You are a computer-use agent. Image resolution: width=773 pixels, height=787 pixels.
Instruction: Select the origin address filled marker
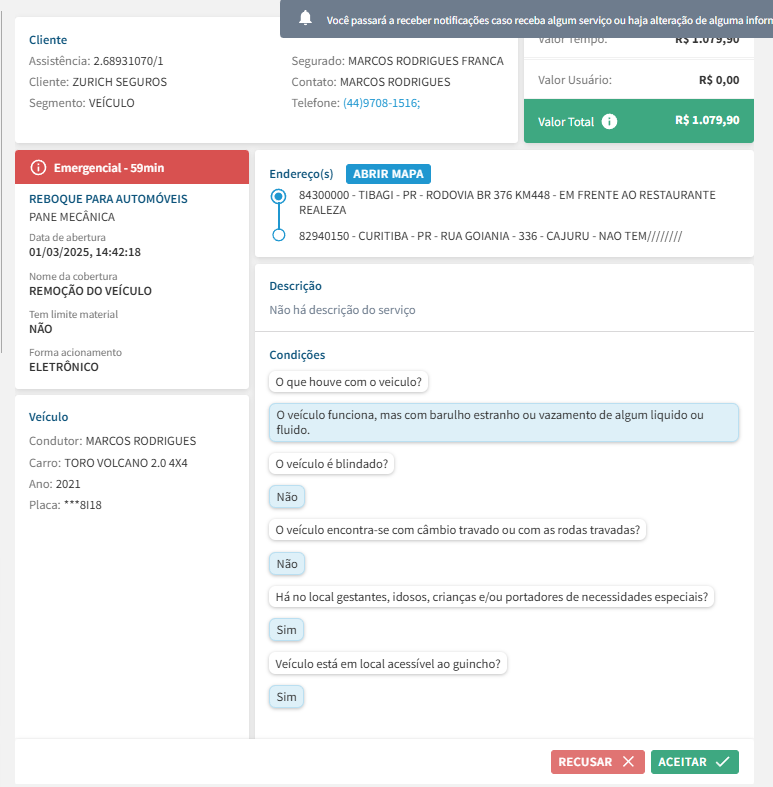point(279,196)
